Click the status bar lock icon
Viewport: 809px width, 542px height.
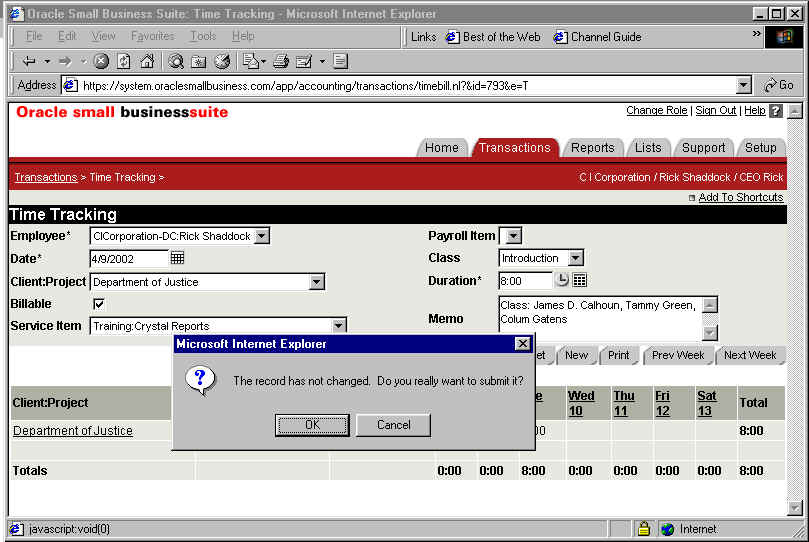(643, 529)
